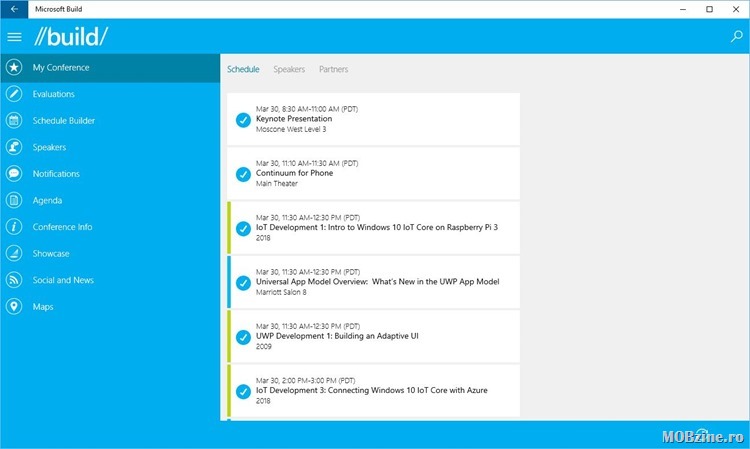Open Universal App Model Overview session title

point(377,282)
